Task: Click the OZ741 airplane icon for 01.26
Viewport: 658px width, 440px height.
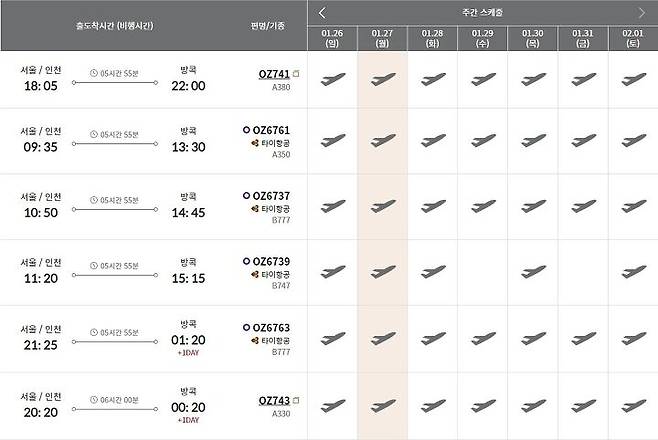Action: [333, 79]
